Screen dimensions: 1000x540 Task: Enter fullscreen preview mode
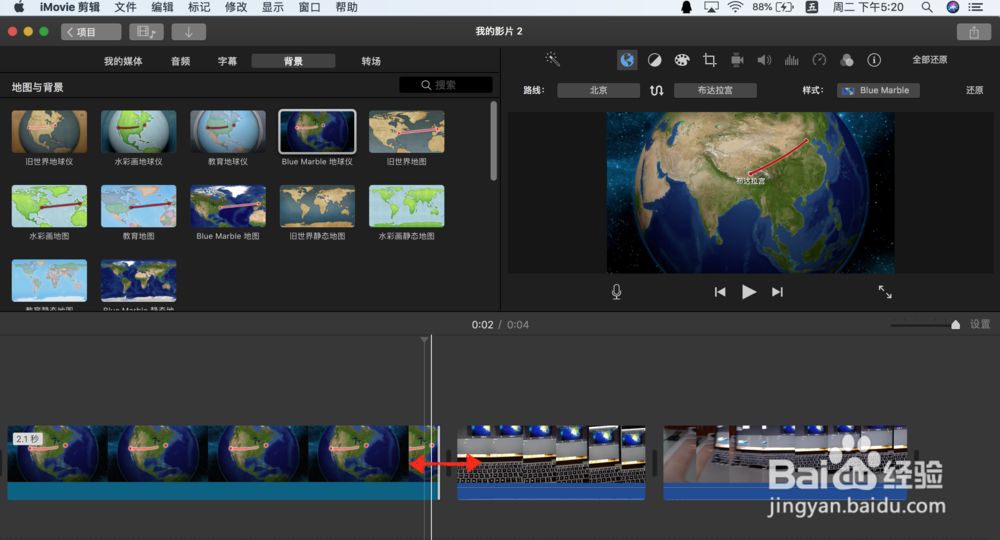click(885, 292)
